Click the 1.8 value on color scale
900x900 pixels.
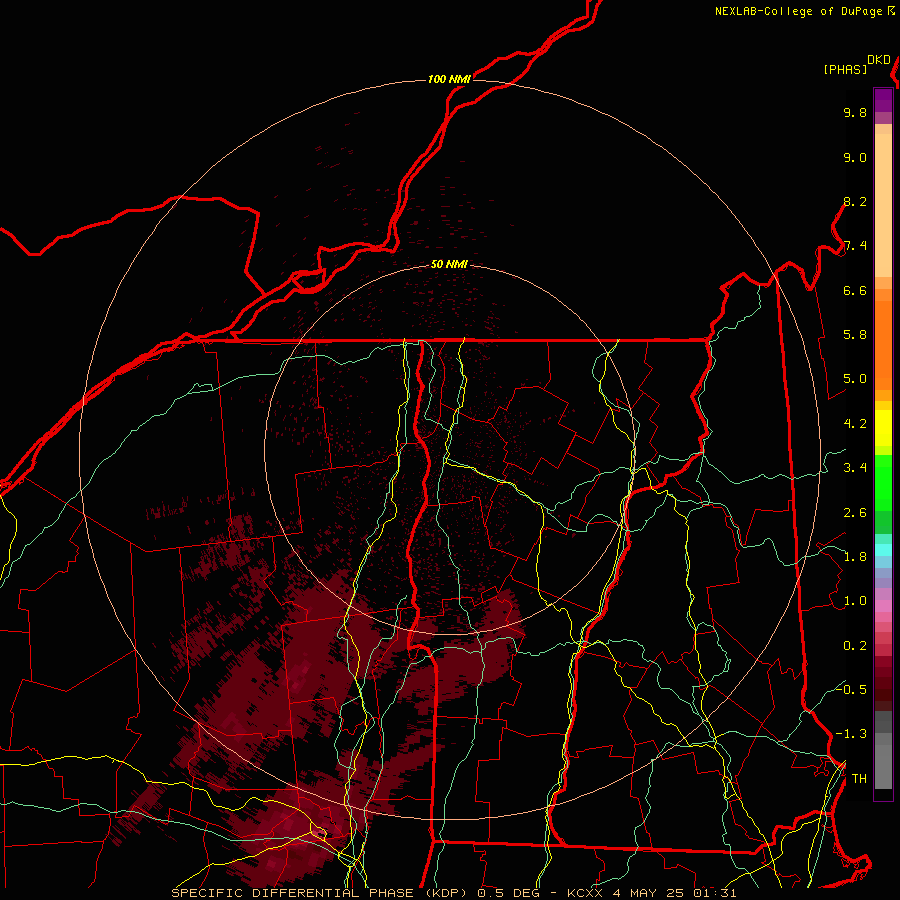pos(855,557)
